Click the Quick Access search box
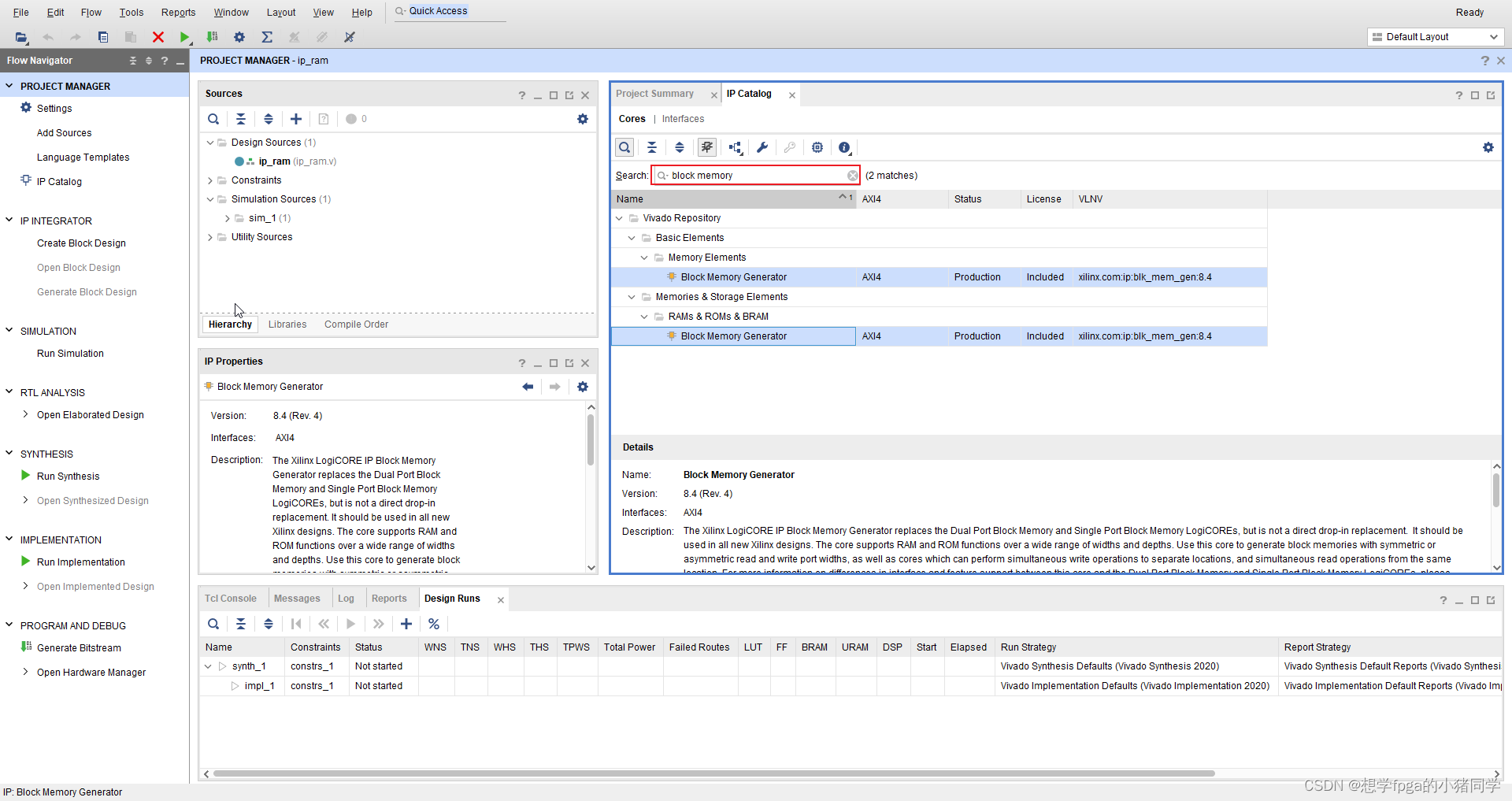The height and width of the screenshot is (801, 1512). [450, 11]
